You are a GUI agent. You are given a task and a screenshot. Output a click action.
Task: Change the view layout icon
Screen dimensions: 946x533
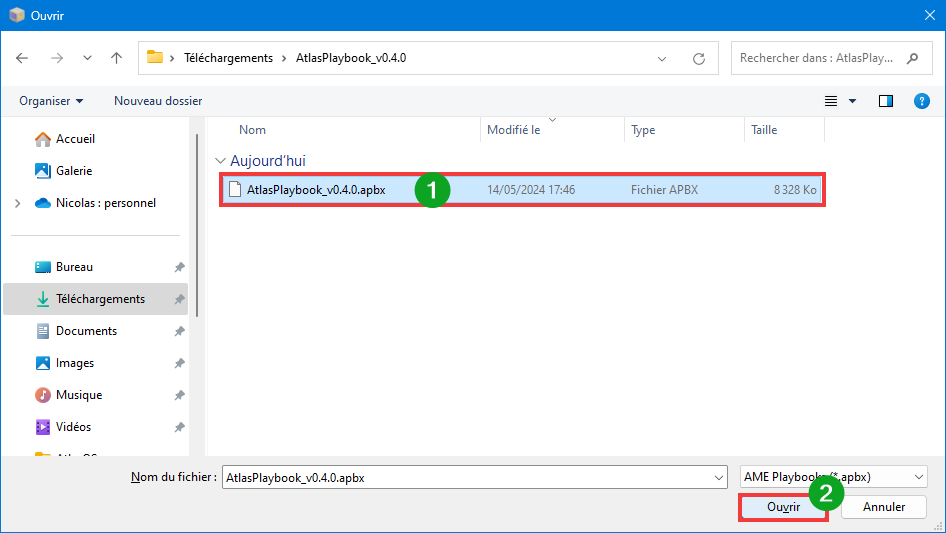tap(831, 101)
